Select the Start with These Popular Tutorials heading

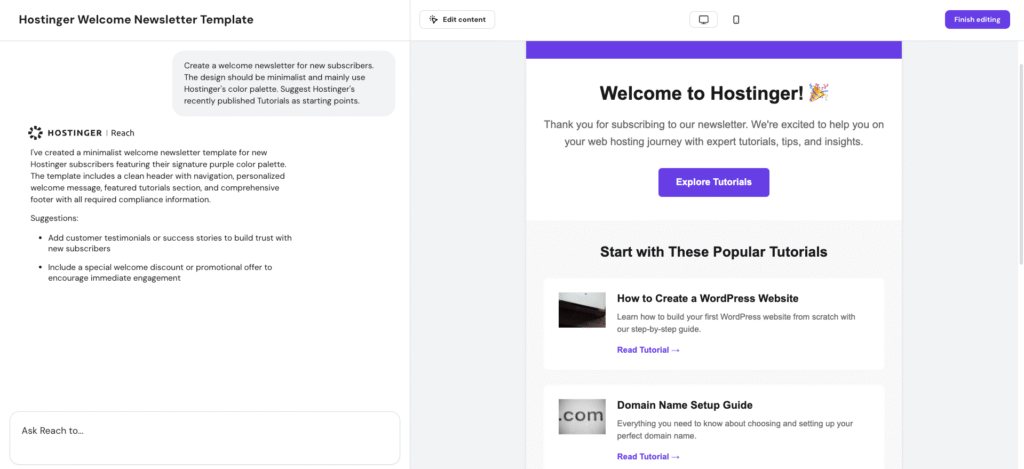pyautogui.click(x=713, y=252)
